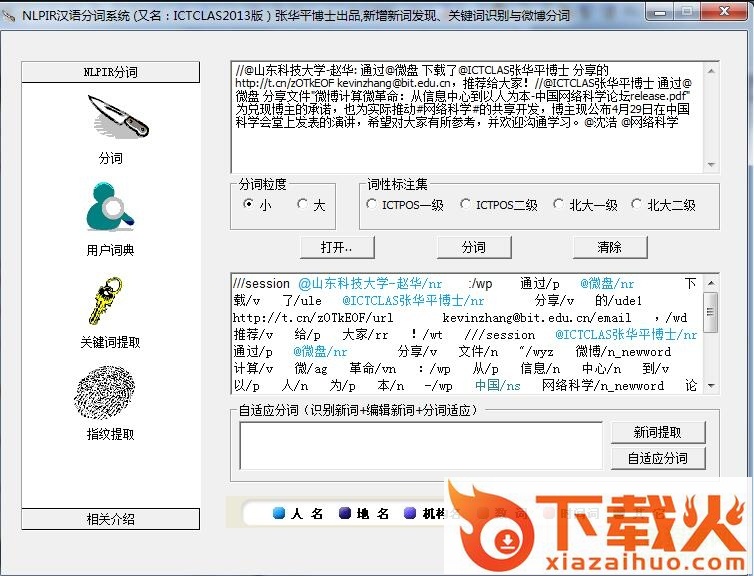The width and height of the screenshot is (754, 576).
Task: Expand the NLPIR分词 sidebar panel header
Action: tap(111, 72)
